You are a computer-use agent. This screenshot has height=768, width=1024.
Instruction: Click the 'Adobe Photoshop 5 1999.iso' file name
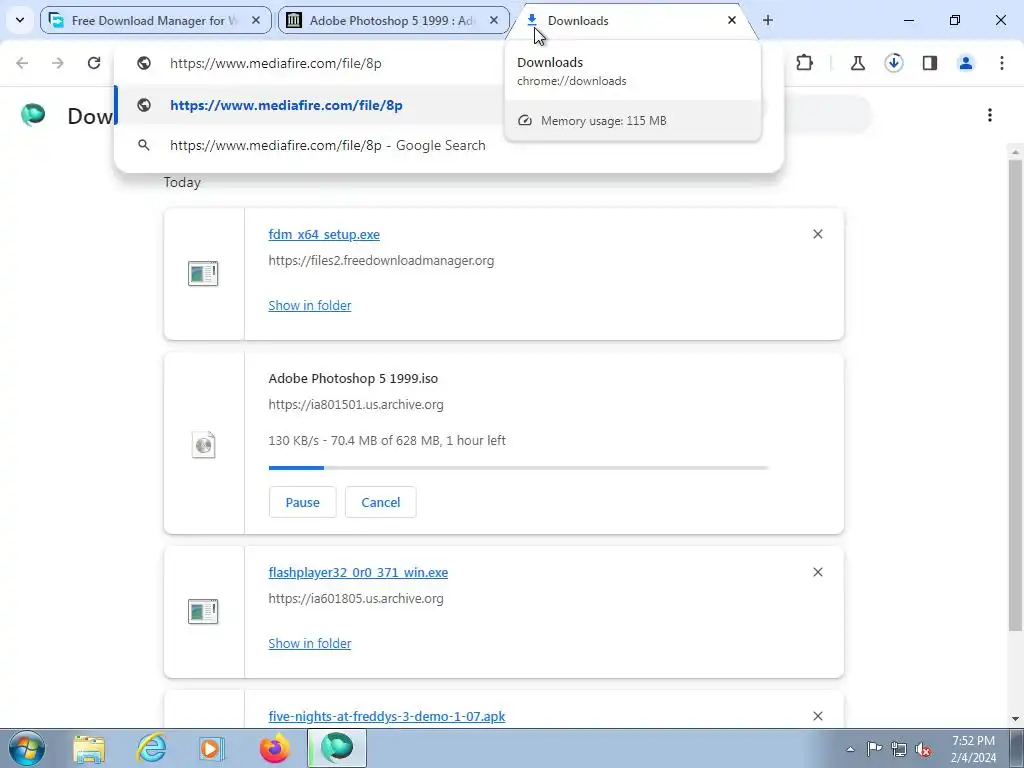coord(353,379)
